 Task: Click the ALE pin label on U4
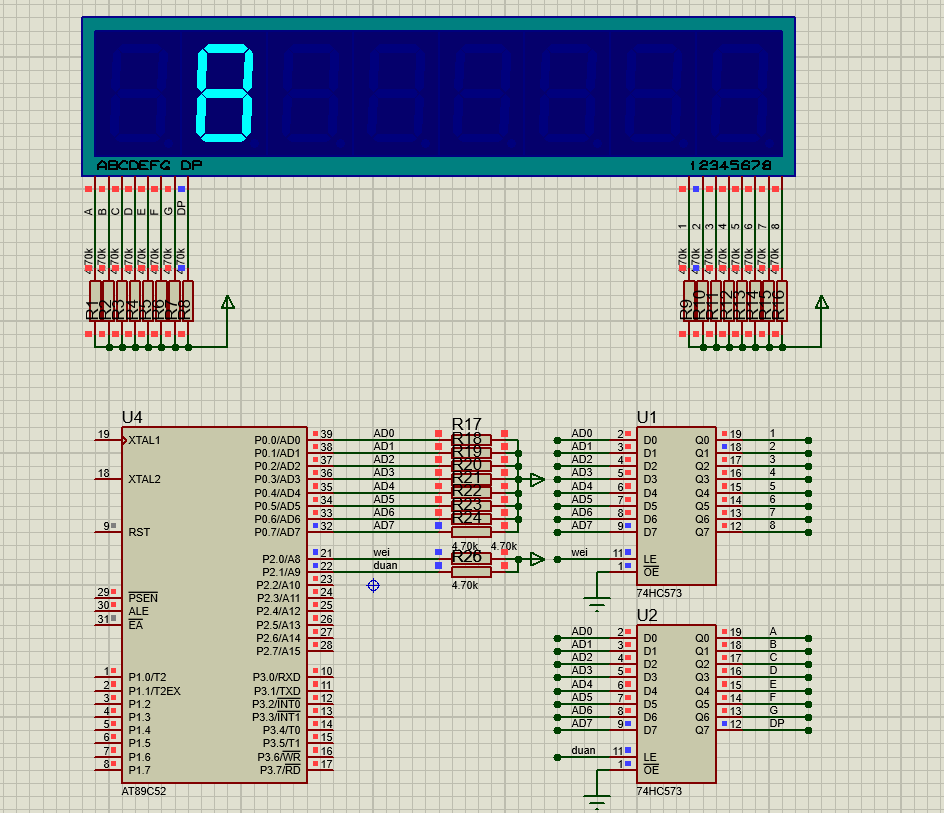point(138,611)
